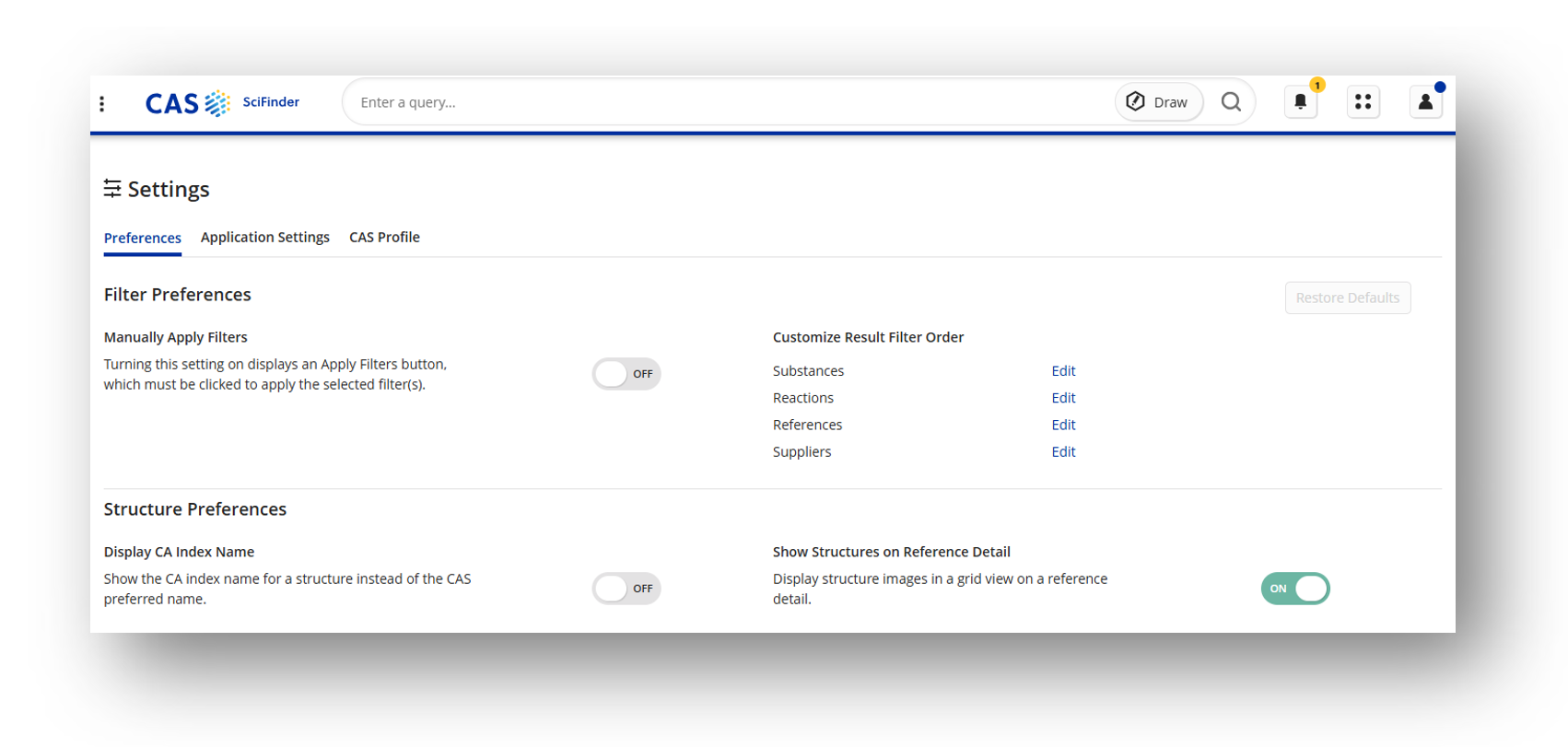
Task: Edit the Suppliers filter order
Action: point(1063,451)
